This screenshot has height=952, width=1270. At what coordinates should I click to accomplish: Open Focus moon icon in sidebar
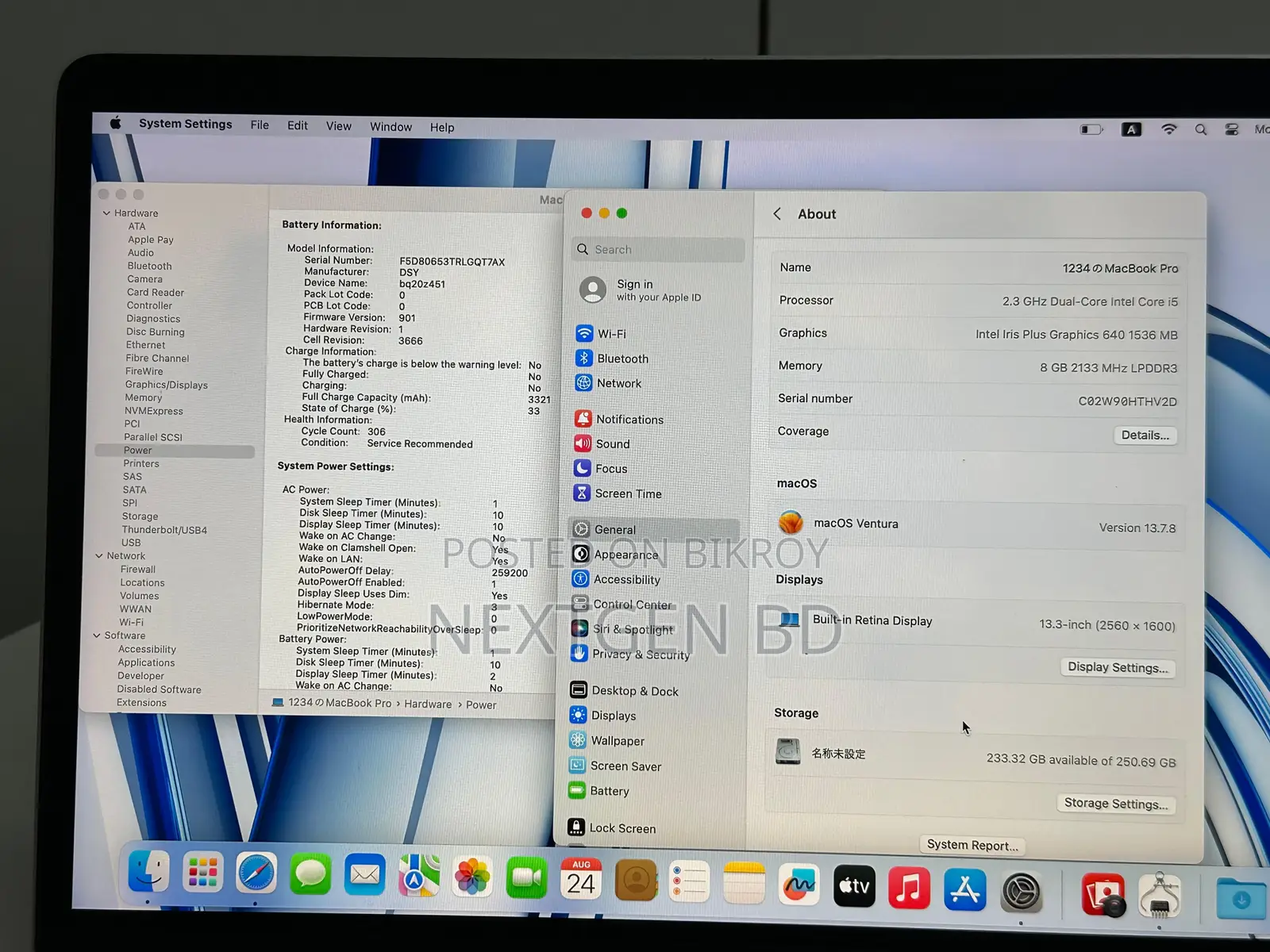(x=583, y=468)
